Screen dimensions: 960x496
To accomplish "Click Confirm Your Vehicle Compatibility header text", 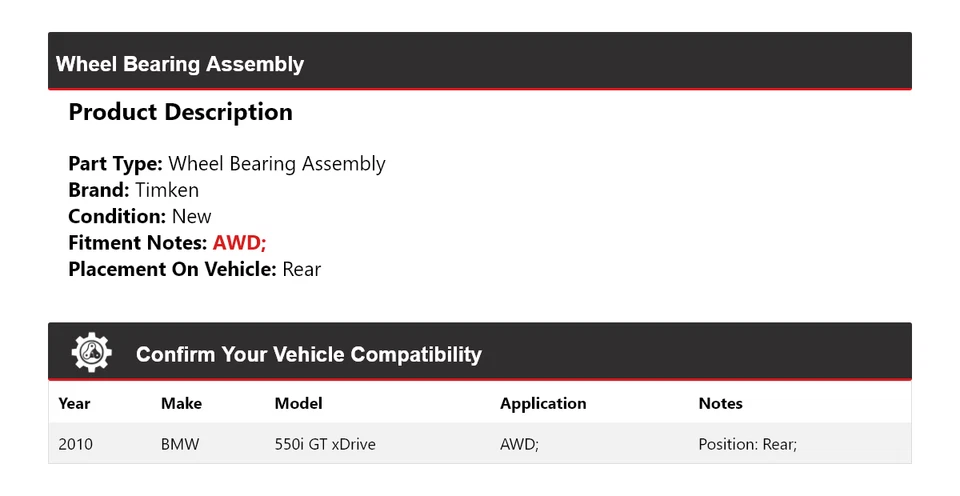I will tap(308, 355).
